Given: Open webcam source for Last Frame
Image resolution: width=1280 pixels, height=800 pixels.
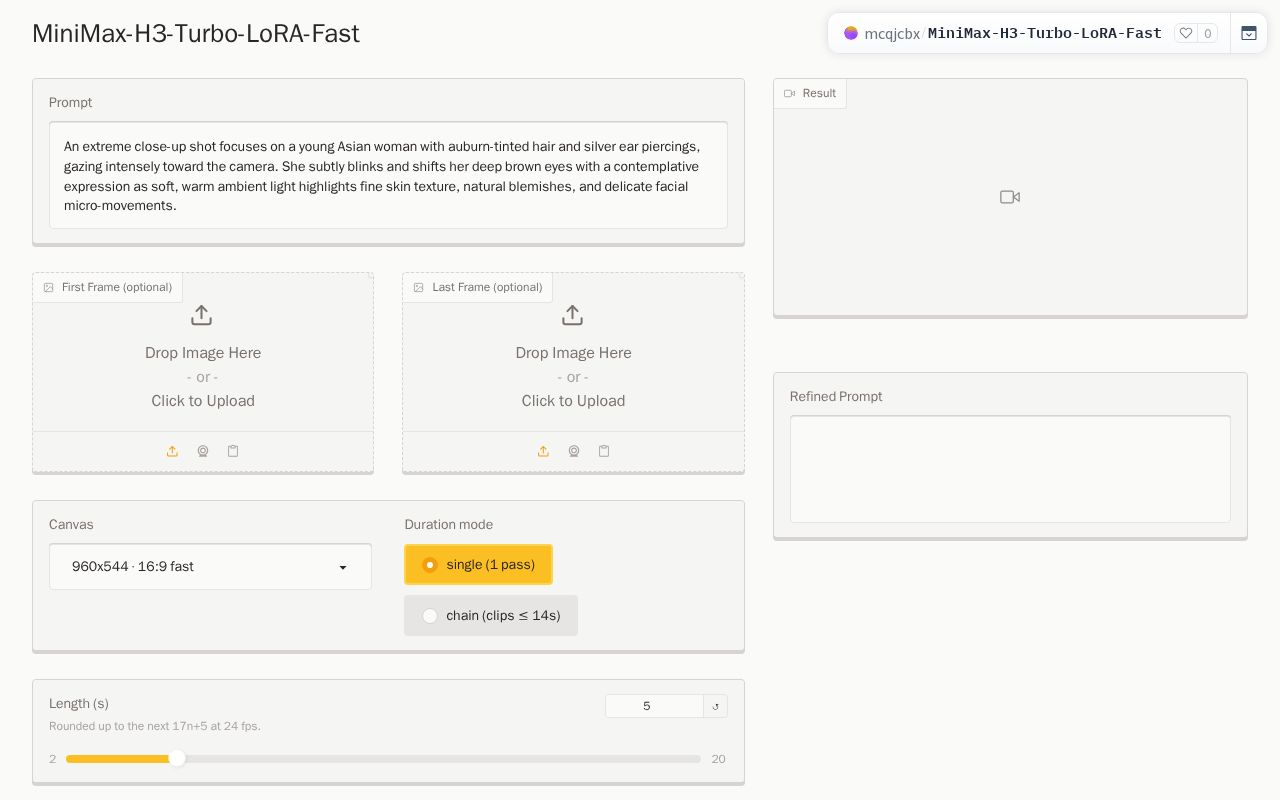Looking at the screenshot, I should click(574, 451).
